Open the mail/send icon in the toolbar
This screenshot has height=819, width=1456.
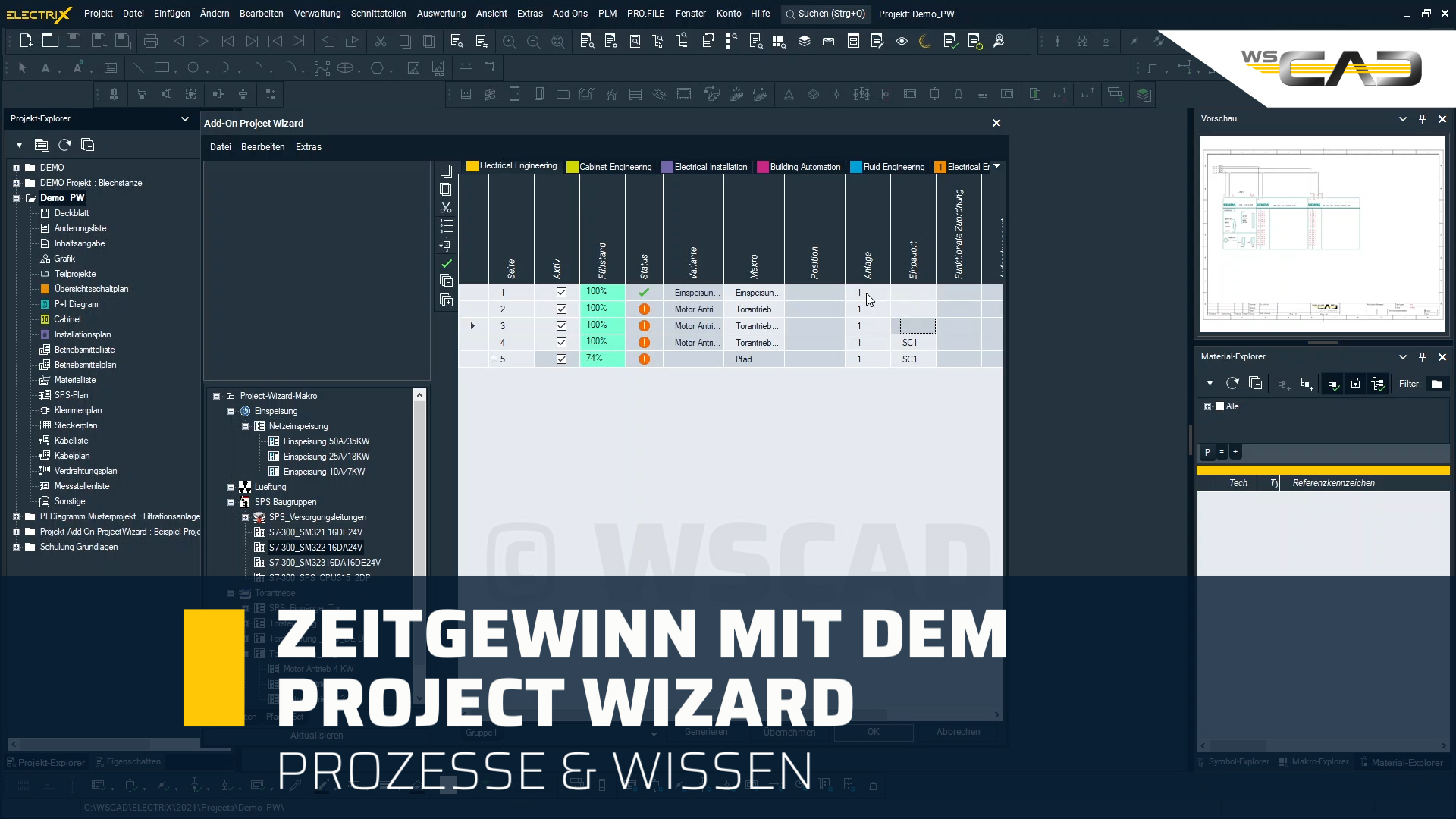(828, 42)
